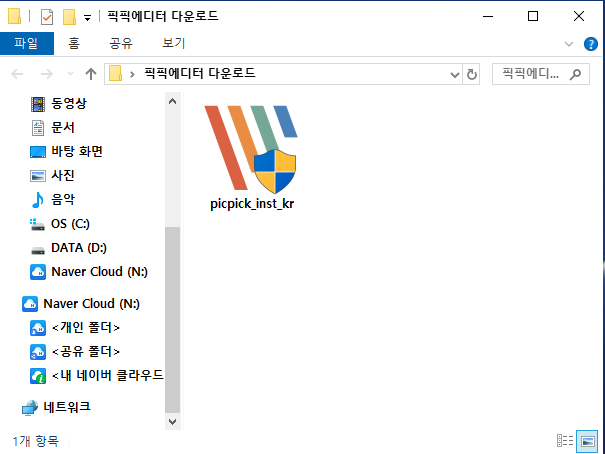Click the New folder quick access icon

click(x=69, y=17)
